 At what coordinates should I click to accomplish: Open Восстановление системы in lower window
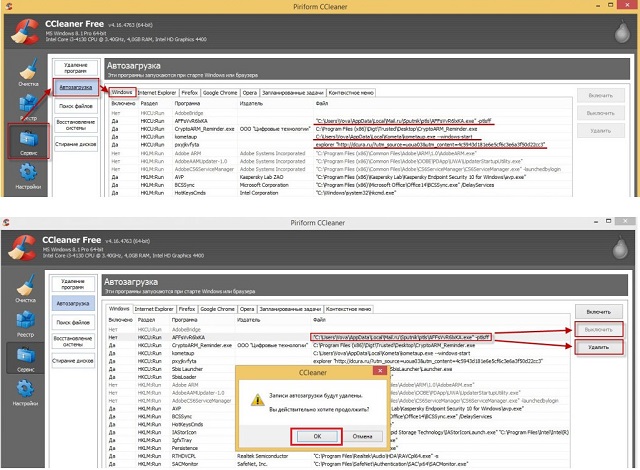(73, 341)
